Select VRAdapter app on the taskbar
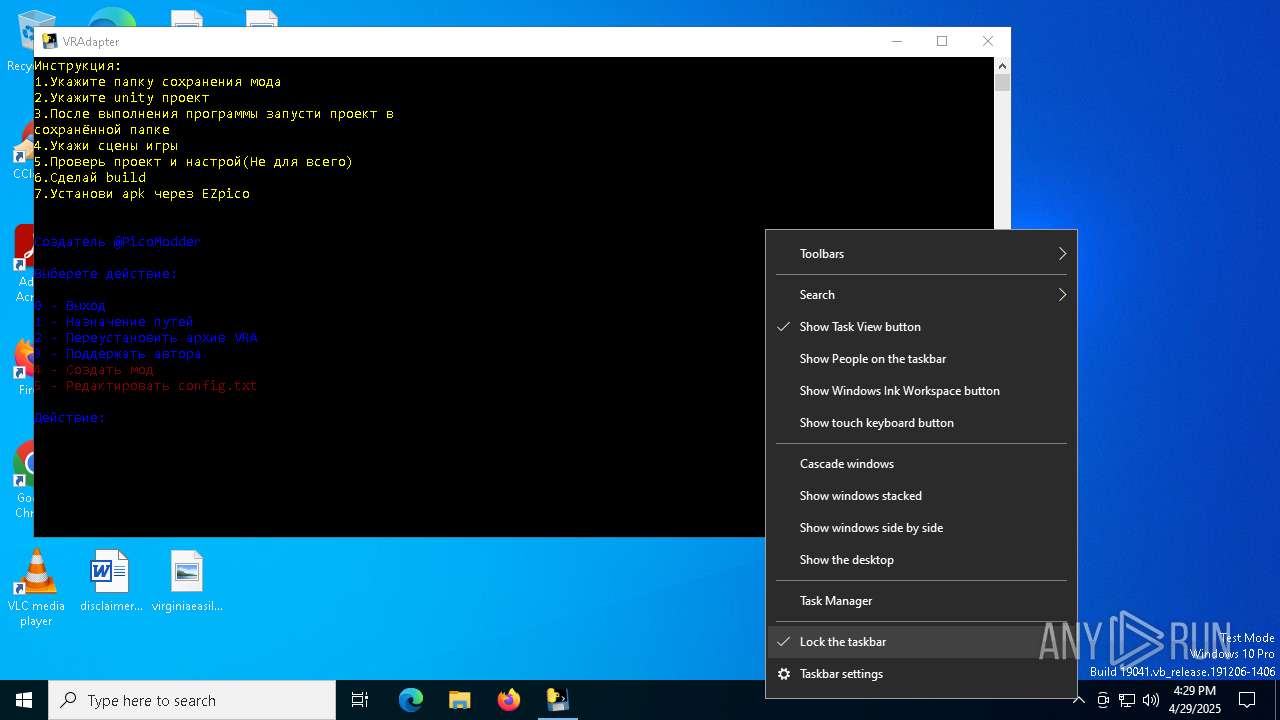 pyautogui.click(x=557, y=700)
